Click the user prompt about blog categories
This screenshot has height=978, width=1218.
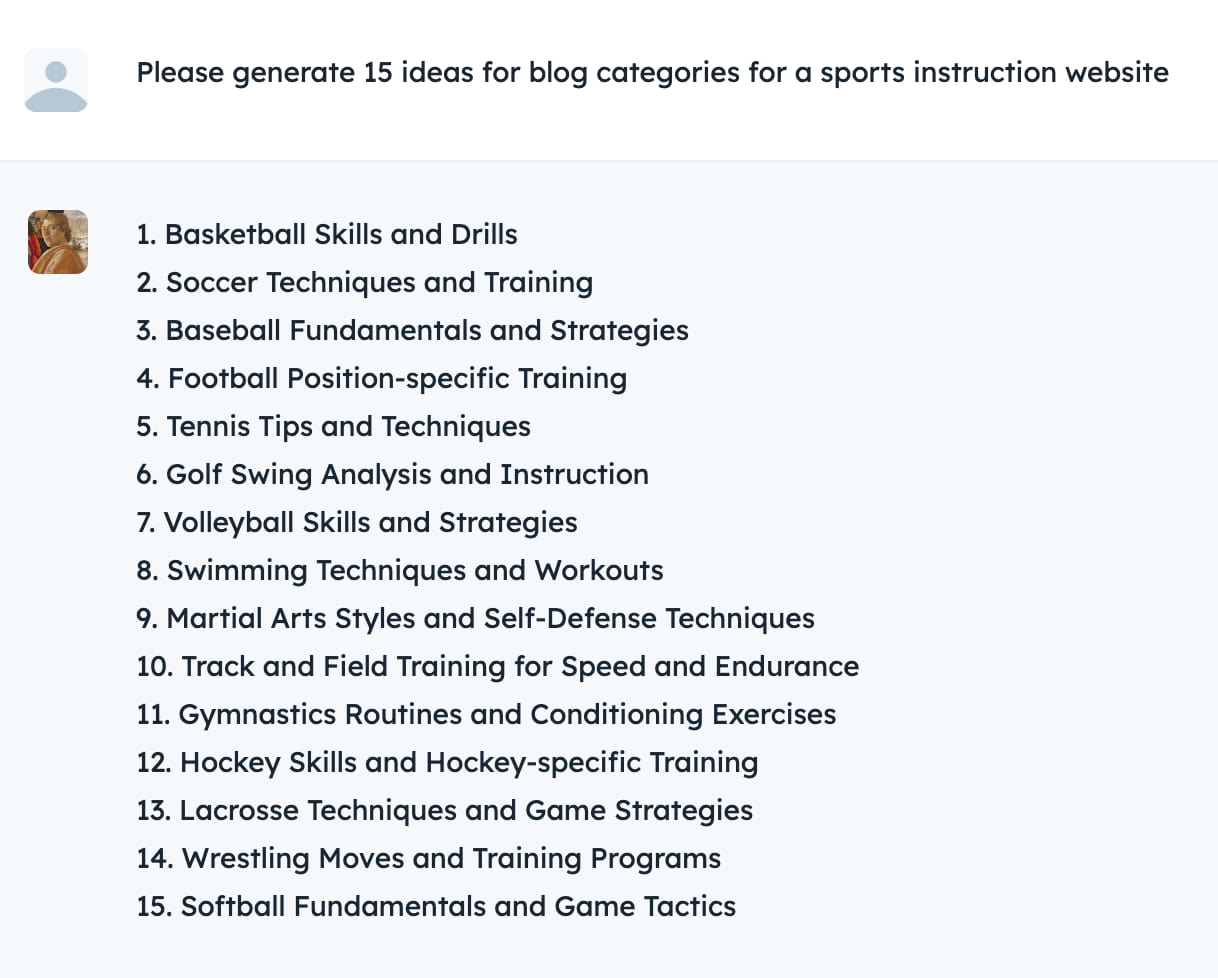(652, 73)
